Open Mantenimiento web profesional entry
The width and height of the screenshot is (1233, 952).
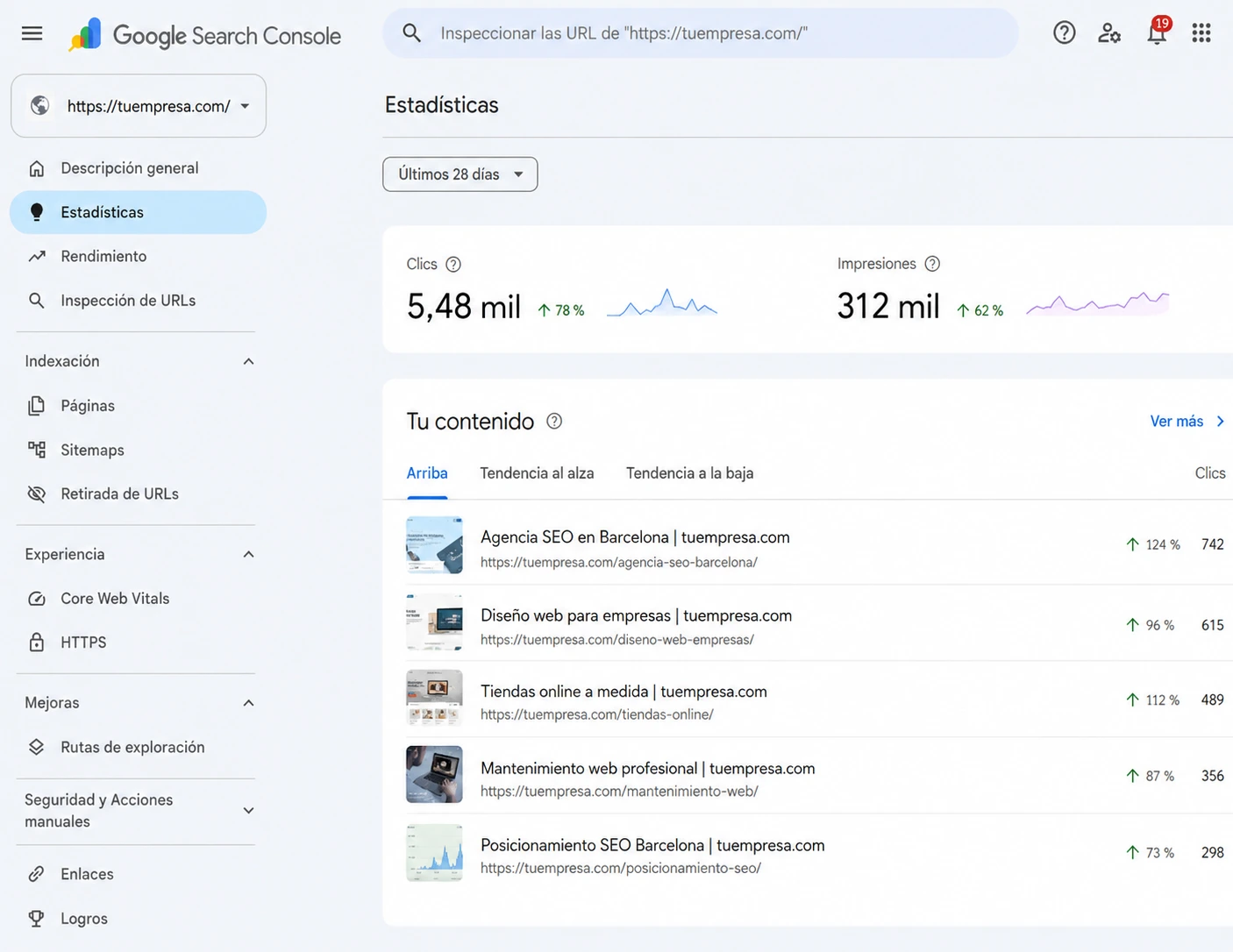coord(647,769)
